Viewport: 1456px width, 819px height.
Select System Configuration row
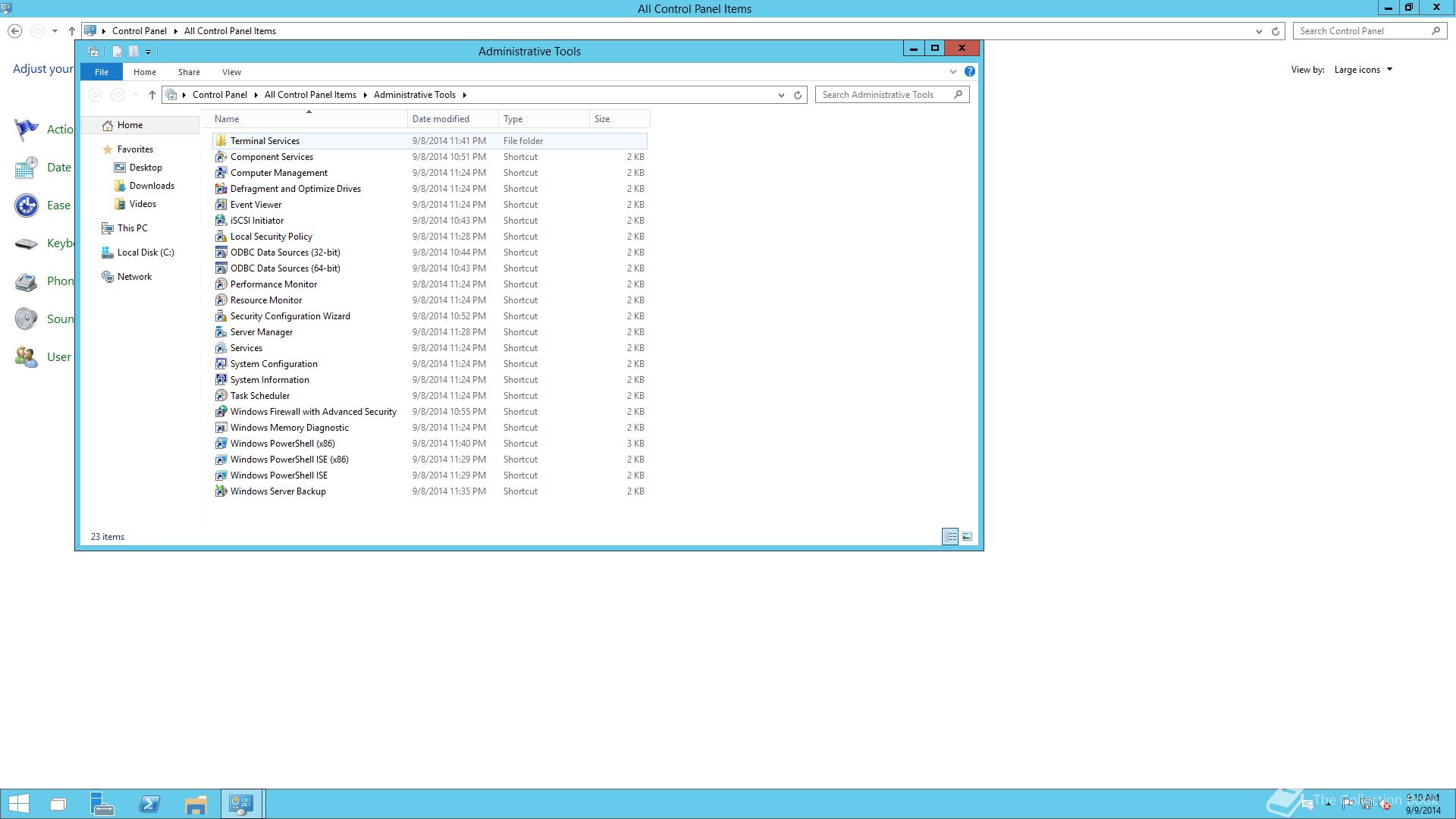[430, 364]
